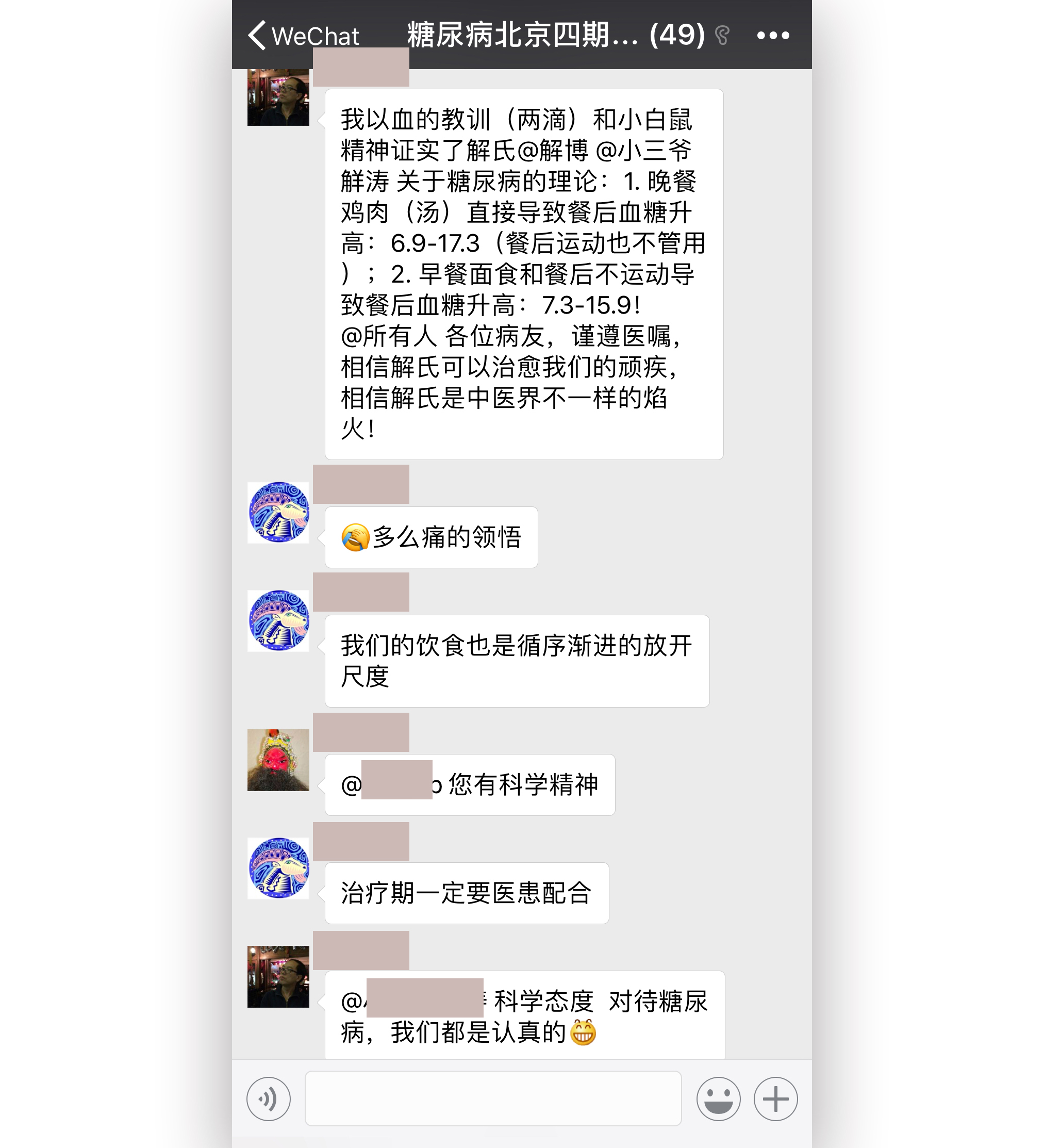Tap the message text input field
Screen dimensions: 1044x1148
pyautogui.click(x=493, y=1098)
